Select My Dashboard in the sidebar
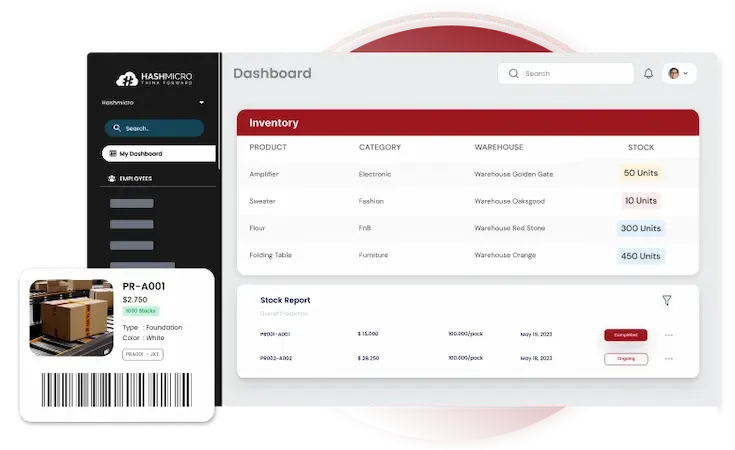The width and height of the screenshot is (735, 450). tap(158, 153)
